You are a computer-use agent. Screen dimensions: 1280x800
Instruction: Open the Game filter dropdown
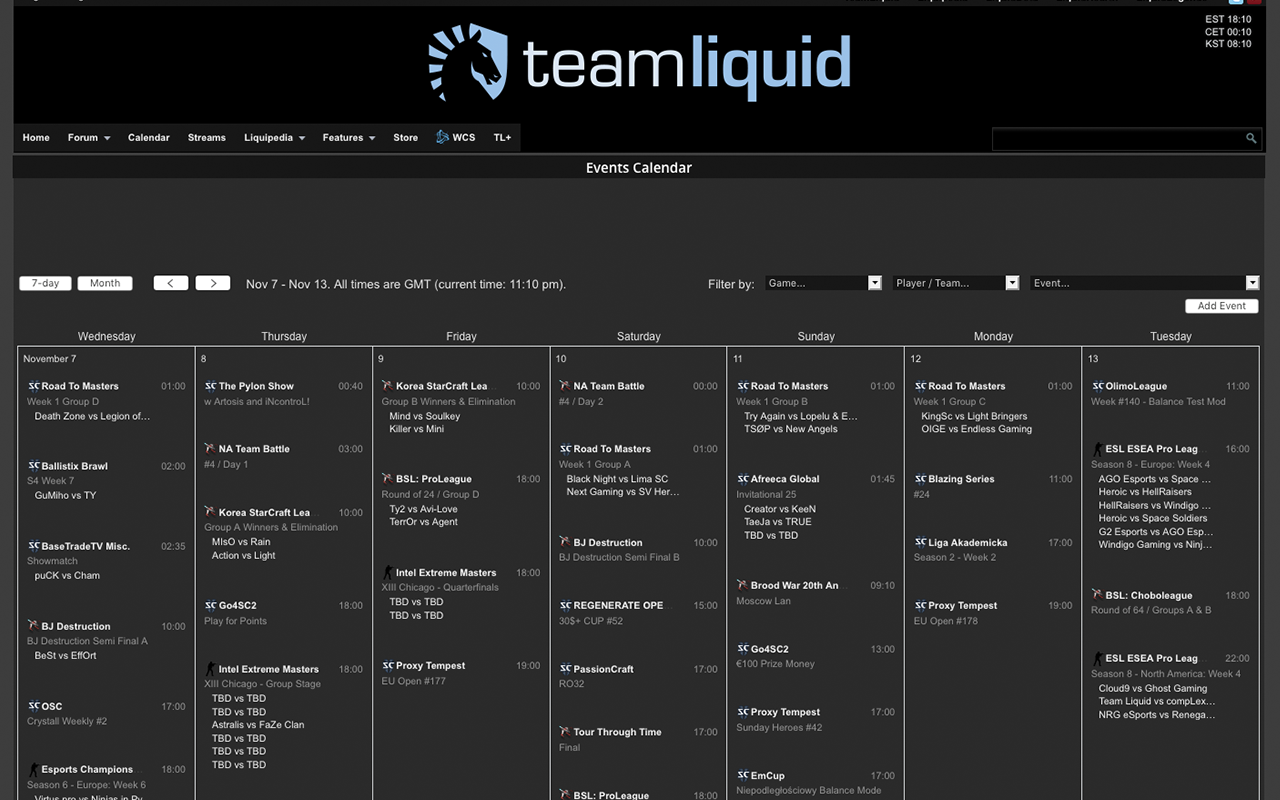pyautogui.click(x=823, y=283)
